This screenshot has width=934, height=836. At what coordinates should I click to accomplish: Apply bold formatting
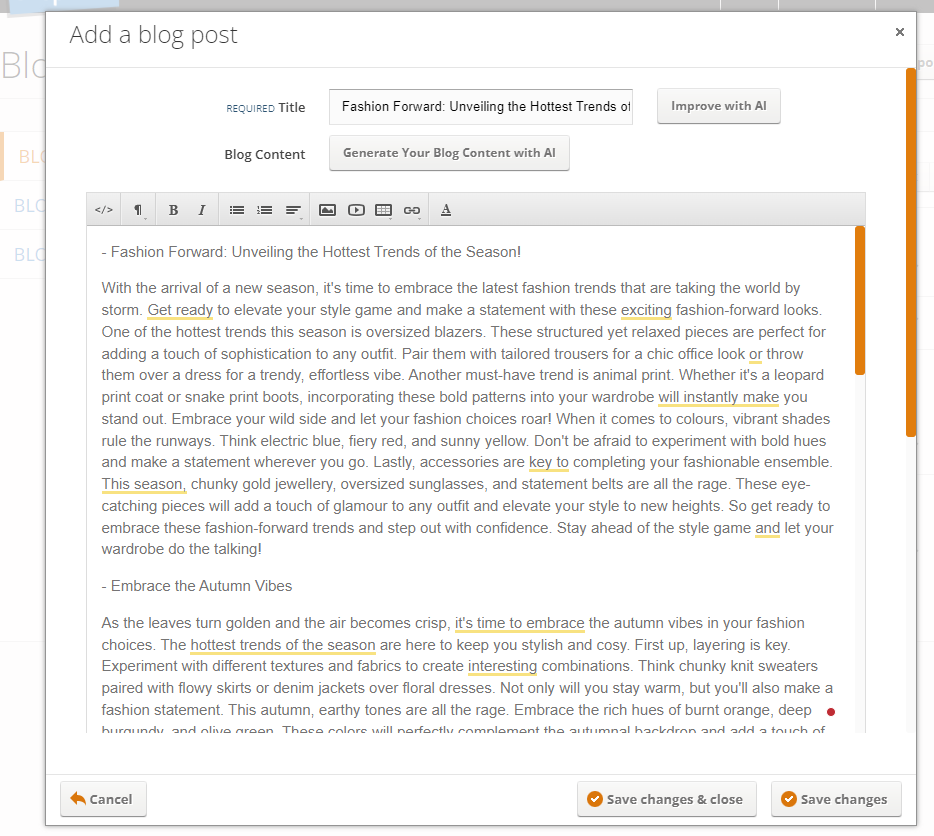point(173,210)
